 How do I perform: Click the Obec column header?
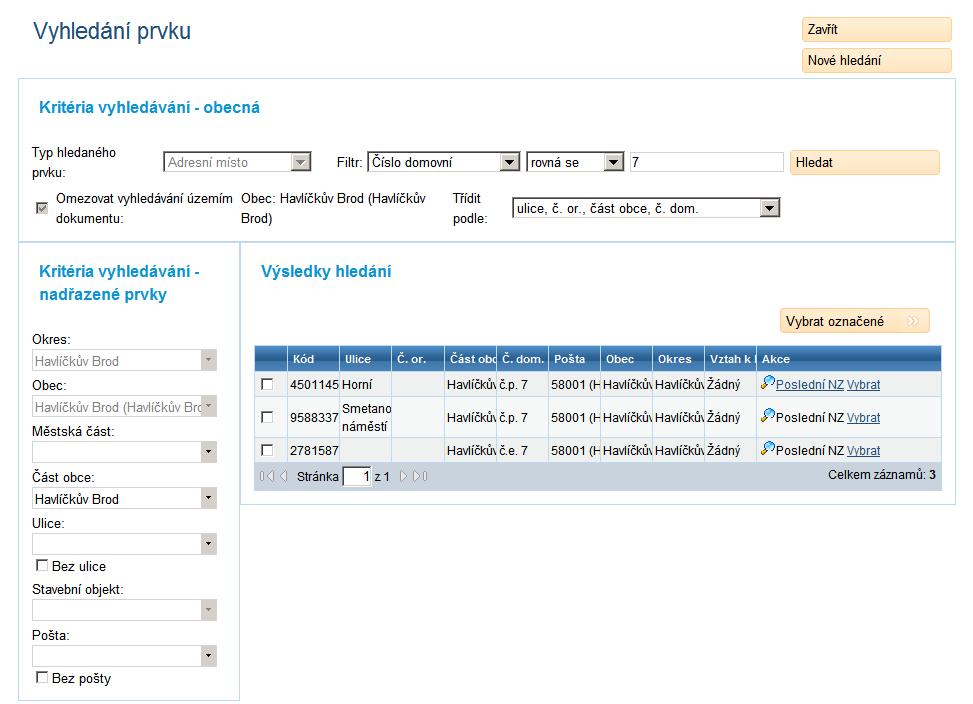pyautogui.click(x=626, y=359)
